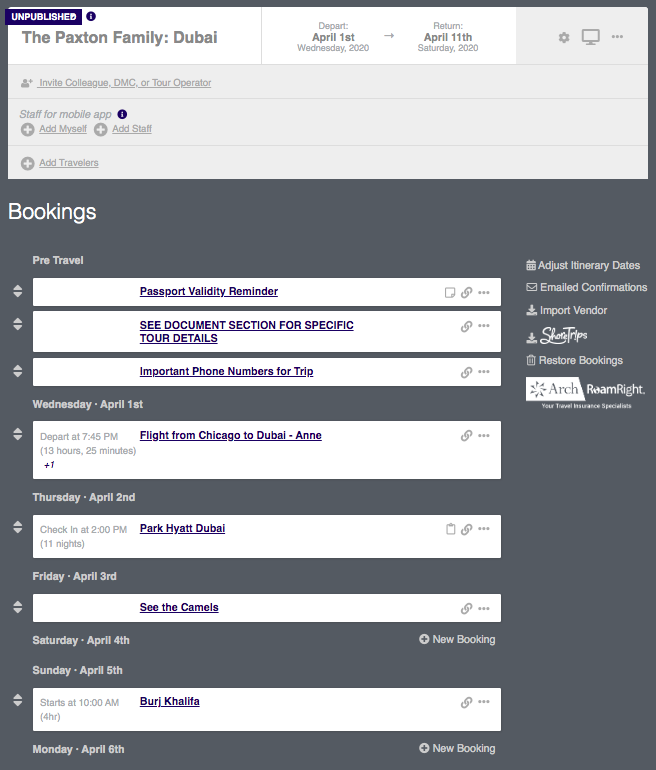Viewport: 656px width, 770px height.
Task: Click the Check In at 2:00 PM text
Action: [x=83, y=529]
